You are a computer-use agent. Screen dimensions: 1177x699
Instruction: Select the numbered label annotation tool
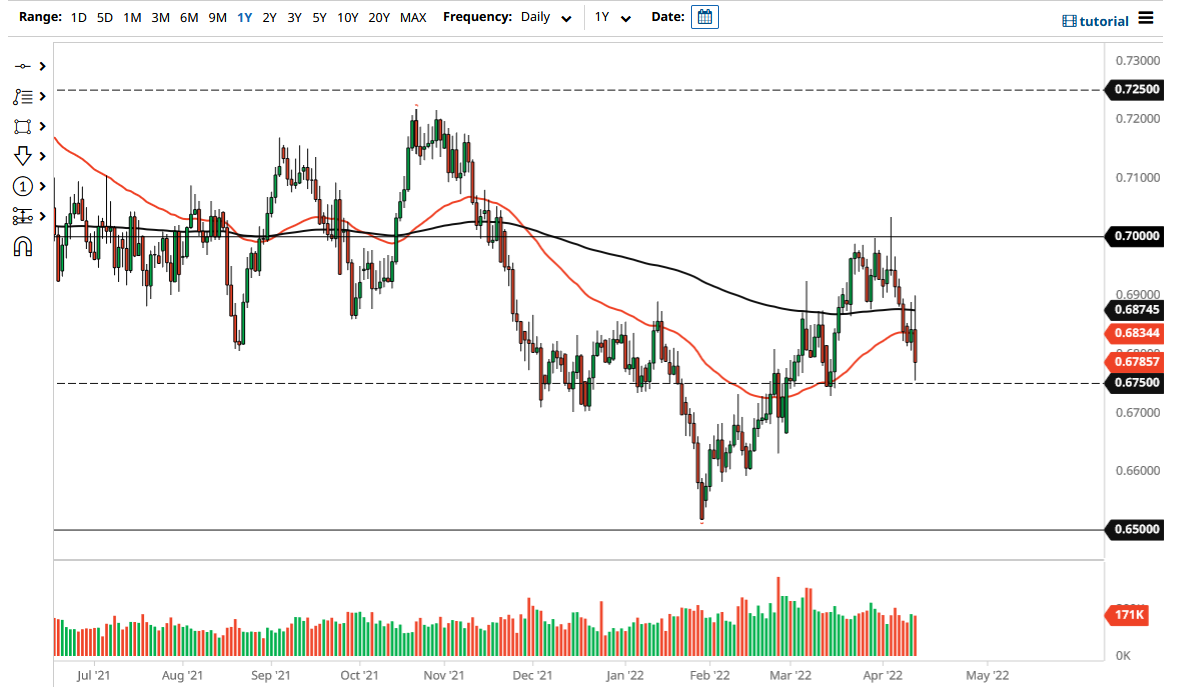point(23,186)
